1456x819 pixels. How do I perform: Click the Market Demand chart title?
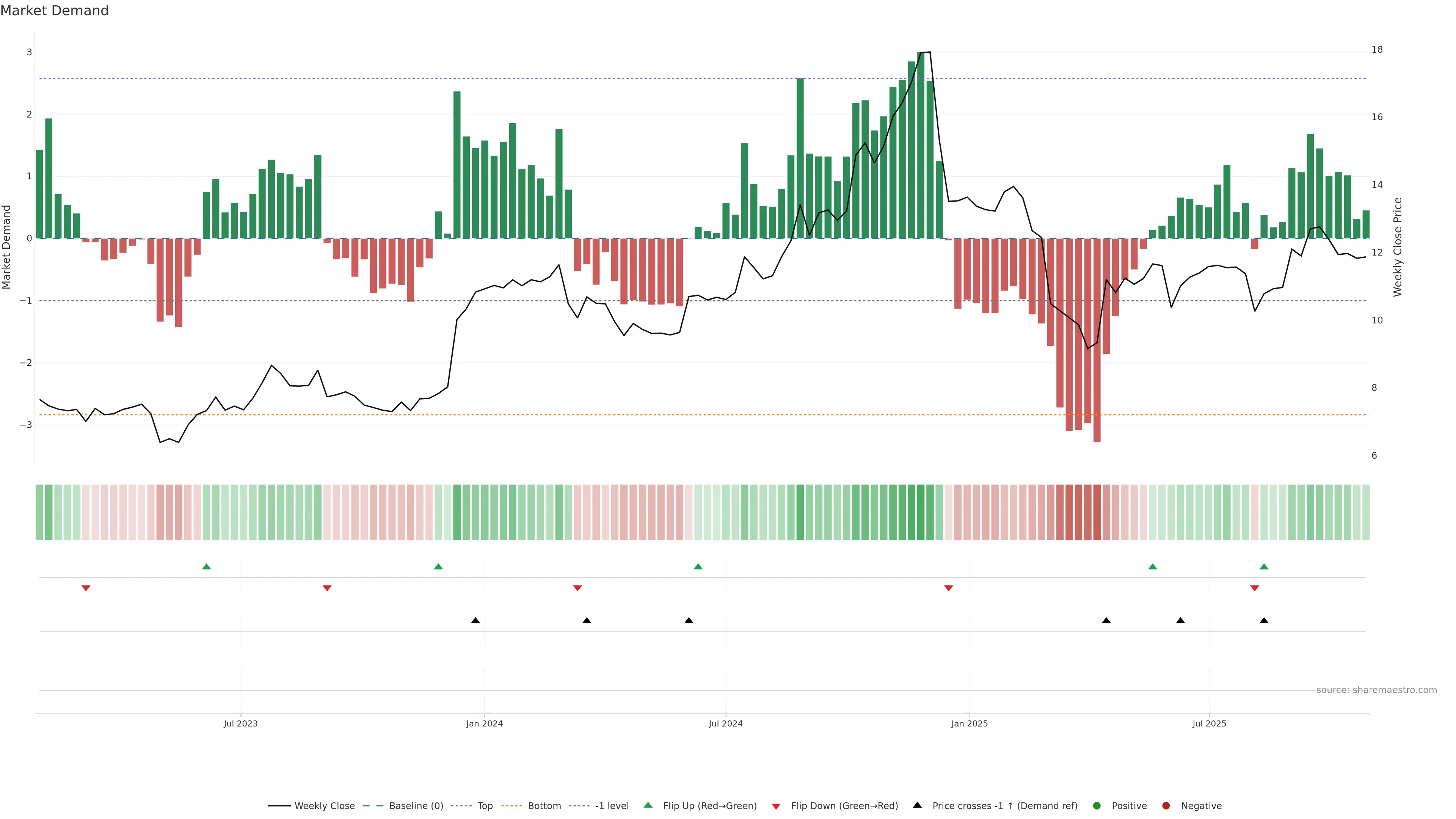54,11
